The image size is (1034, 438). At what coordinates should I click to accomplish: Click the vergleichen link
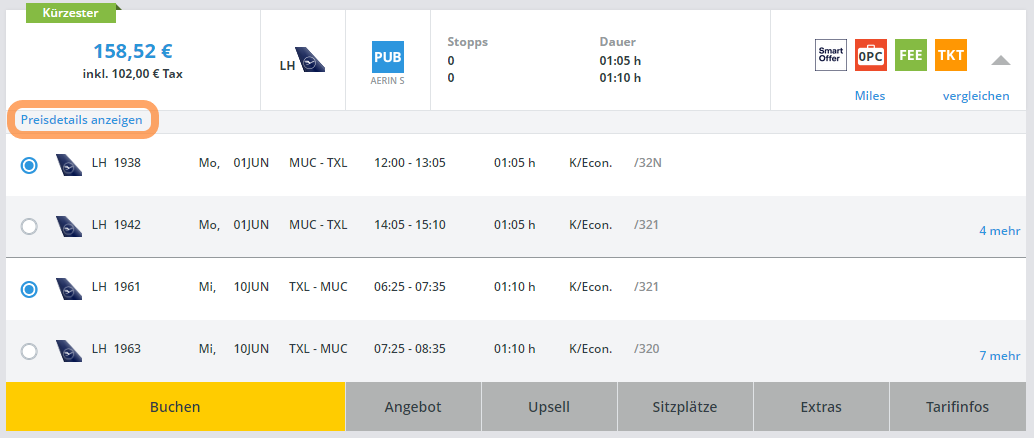[975, 96]
